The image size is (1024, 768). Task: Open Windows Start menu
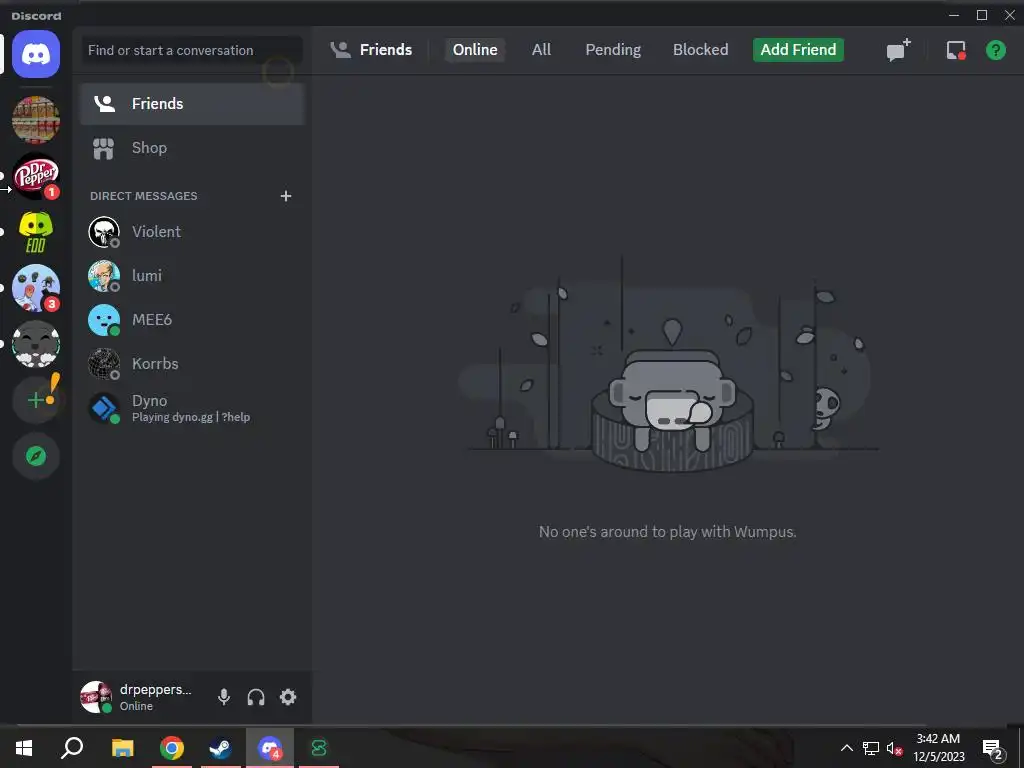pos(24,748)
